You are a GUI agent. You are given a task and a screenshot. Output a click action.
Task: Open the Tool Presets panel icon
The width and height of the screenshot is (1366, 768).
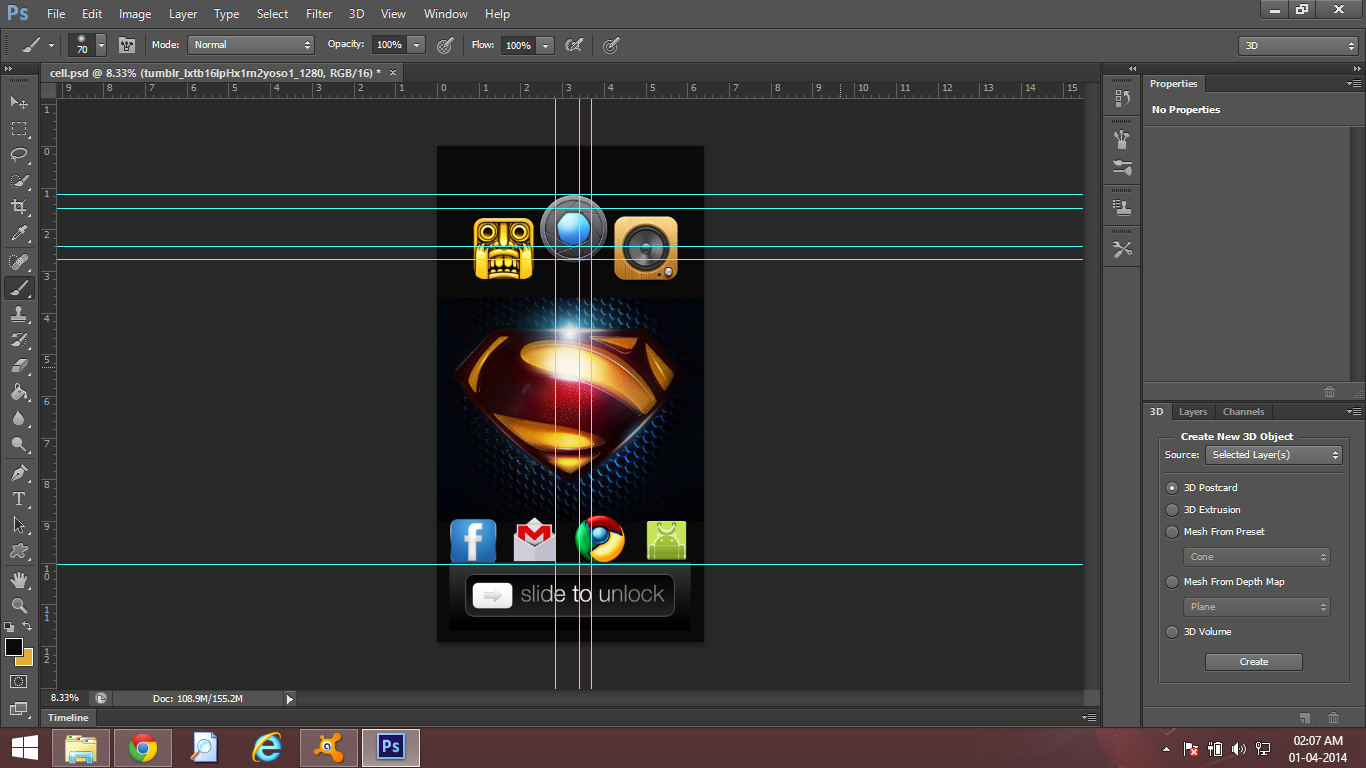(x=1122, y=249)
